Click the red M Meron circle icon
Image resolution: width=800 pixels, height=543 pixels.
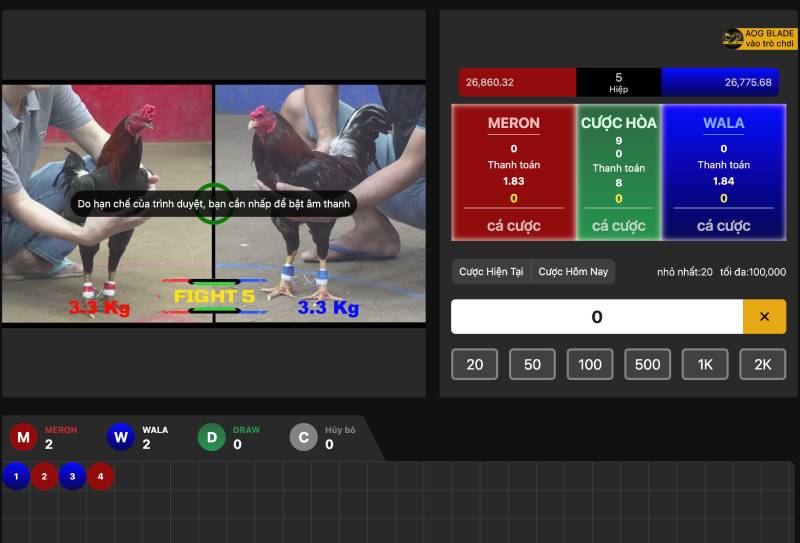(24, 437)
